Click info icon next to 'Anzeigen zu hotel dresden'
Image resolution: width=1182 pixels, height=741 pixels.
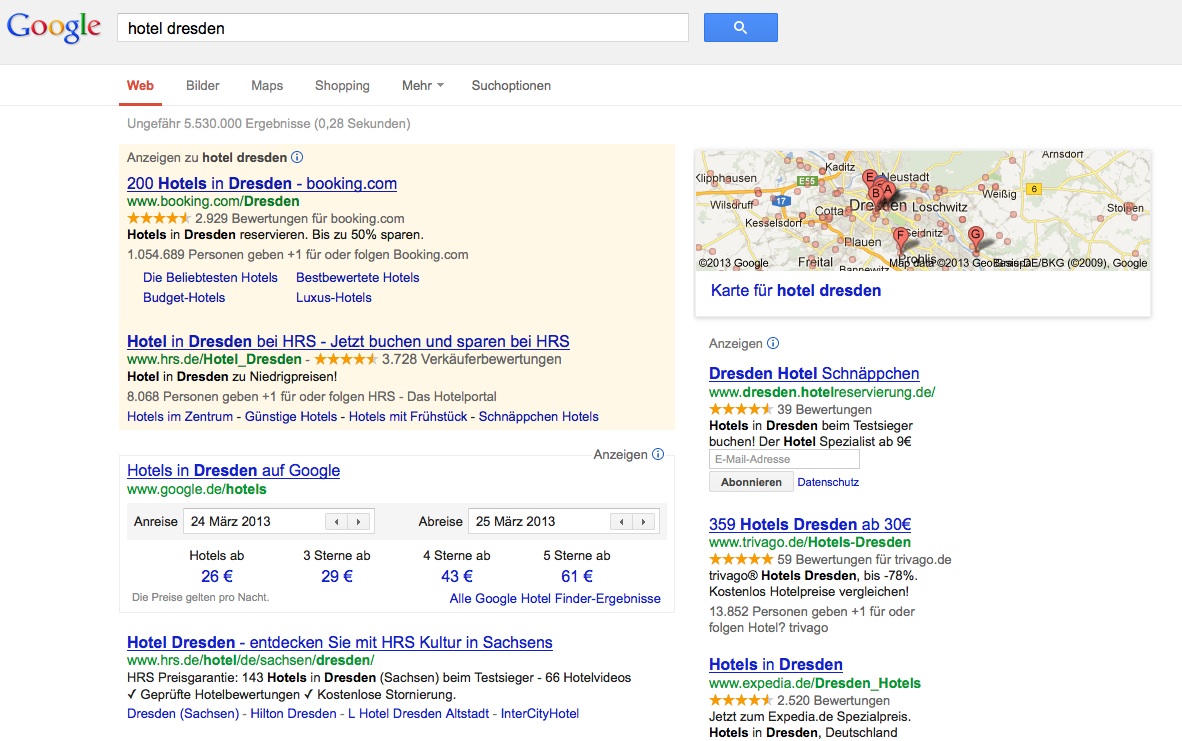[297, 157]
